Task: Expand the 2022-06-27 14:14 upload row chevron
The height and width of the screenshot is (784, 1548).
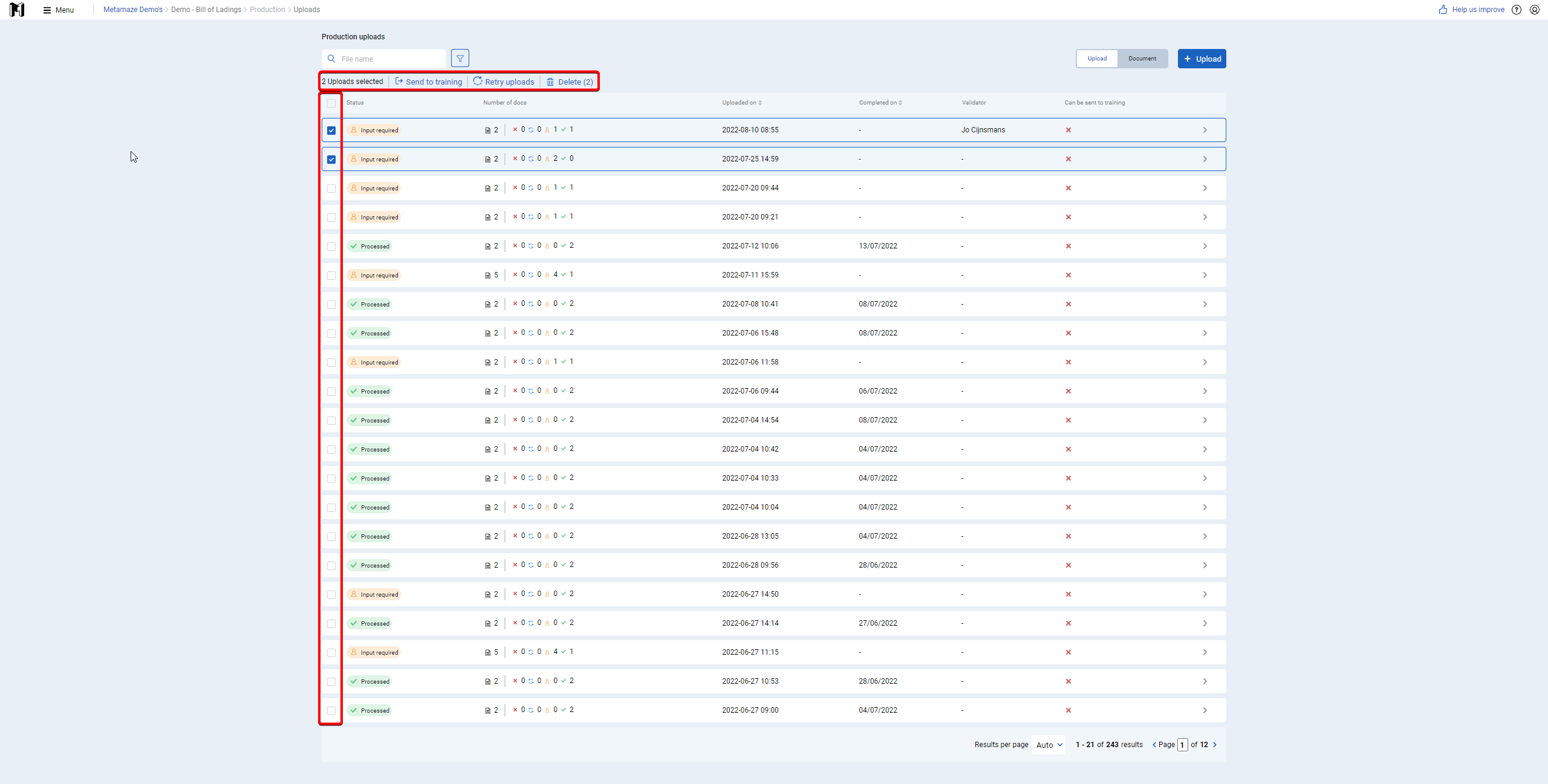Action: 1205,623
